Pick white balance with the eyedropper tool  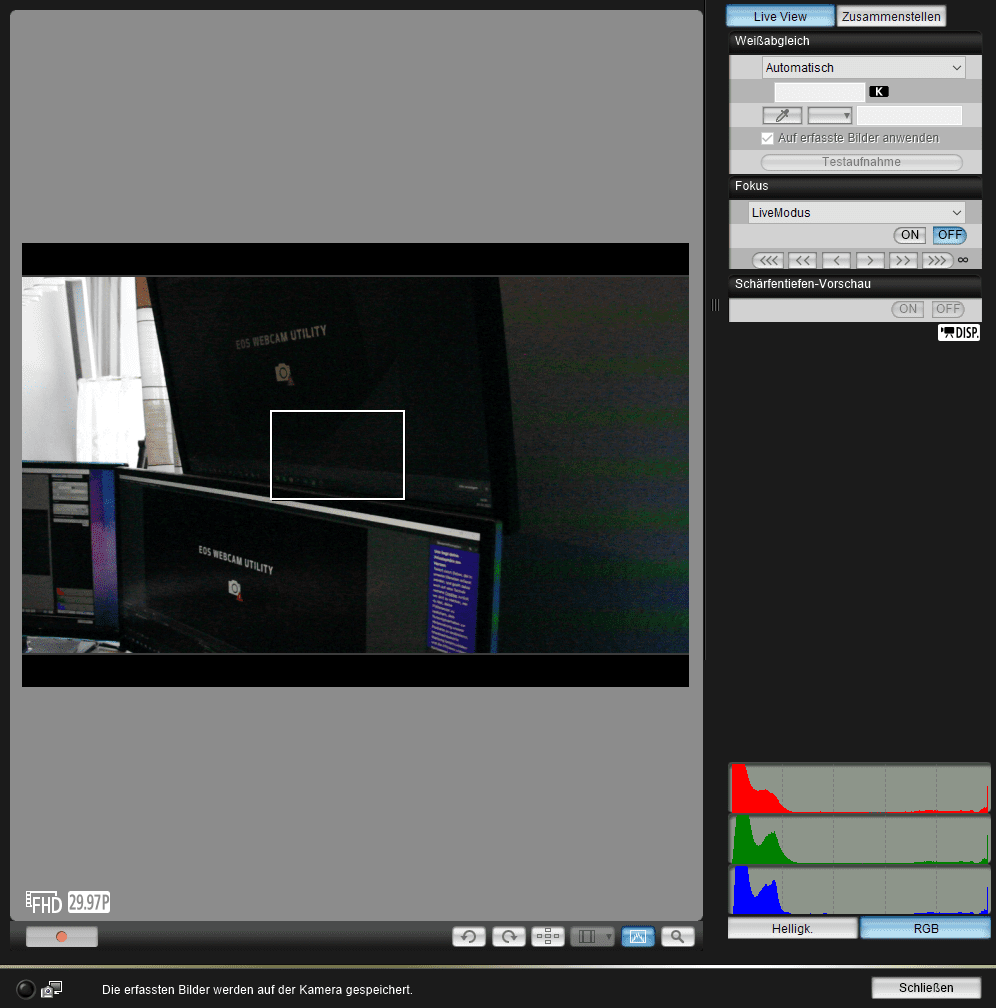[x=782, y=116]
